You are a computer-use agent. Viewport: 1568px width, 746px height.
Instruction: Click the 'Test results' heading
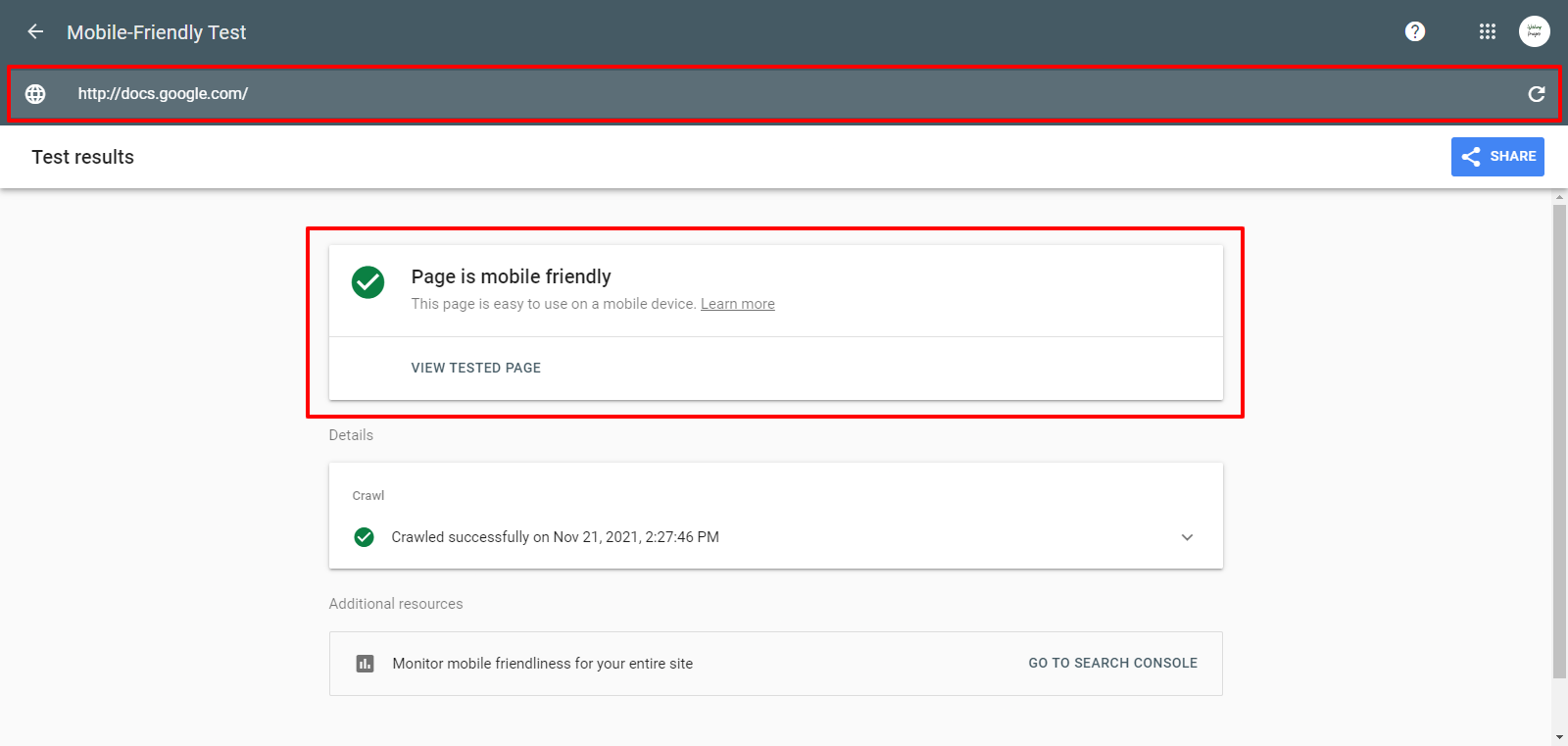tap(82, 157)
